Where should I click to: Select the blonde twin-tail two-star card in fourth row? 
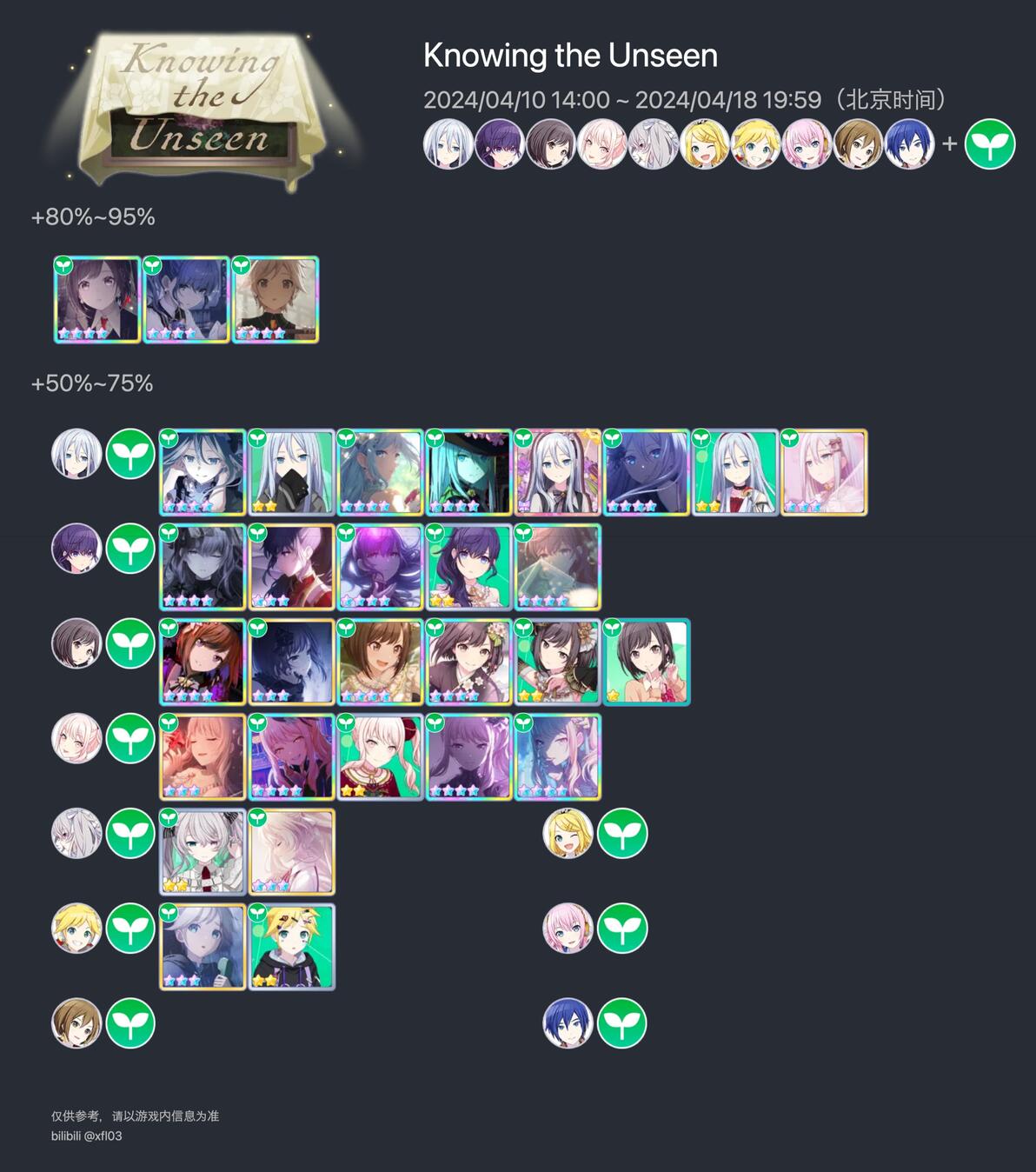click(x=380, y=756)
